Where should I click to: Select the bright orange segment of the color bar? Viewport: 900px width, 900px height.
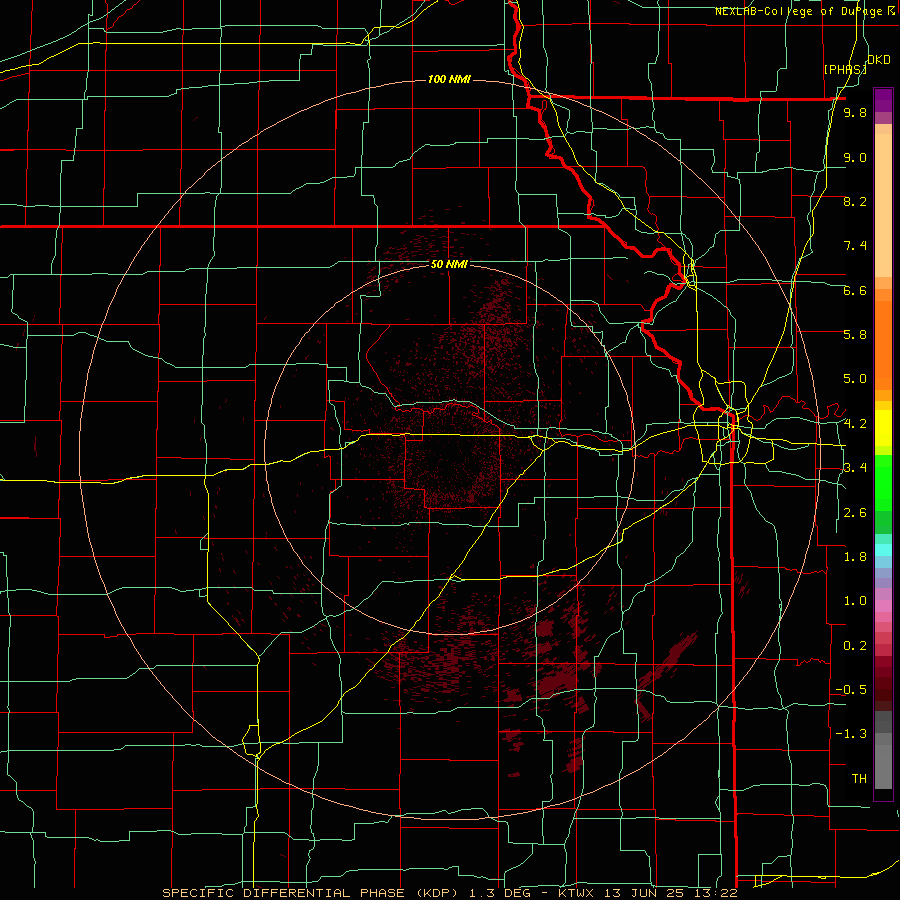(x=883, y=345)
